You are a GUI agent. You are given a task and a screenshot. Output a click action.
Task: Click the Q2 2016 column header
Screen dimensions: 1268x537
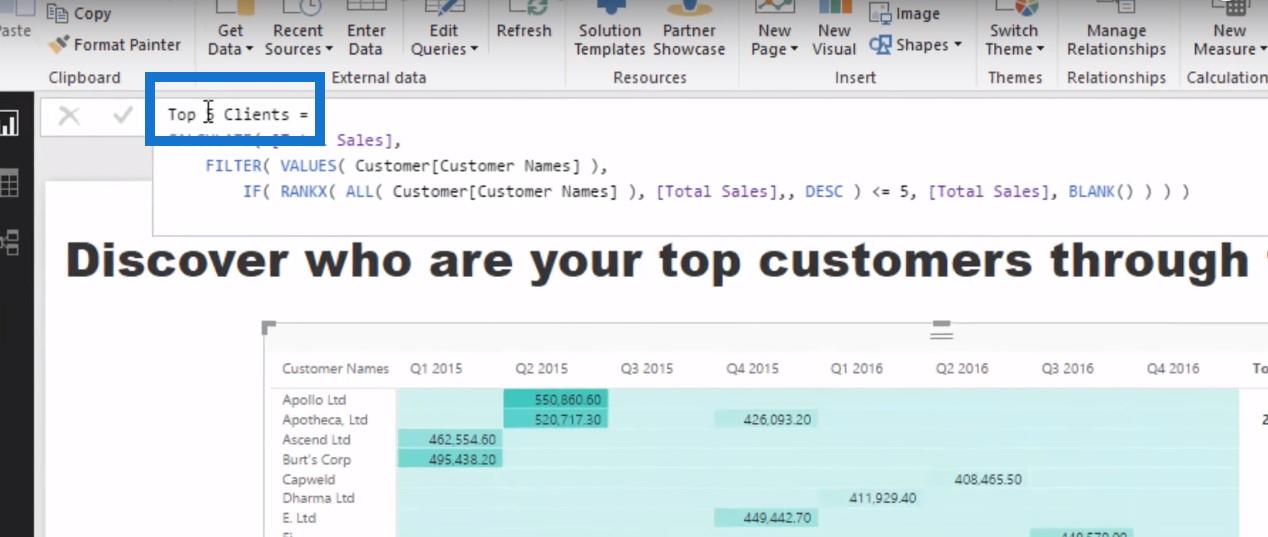[962, 368]
